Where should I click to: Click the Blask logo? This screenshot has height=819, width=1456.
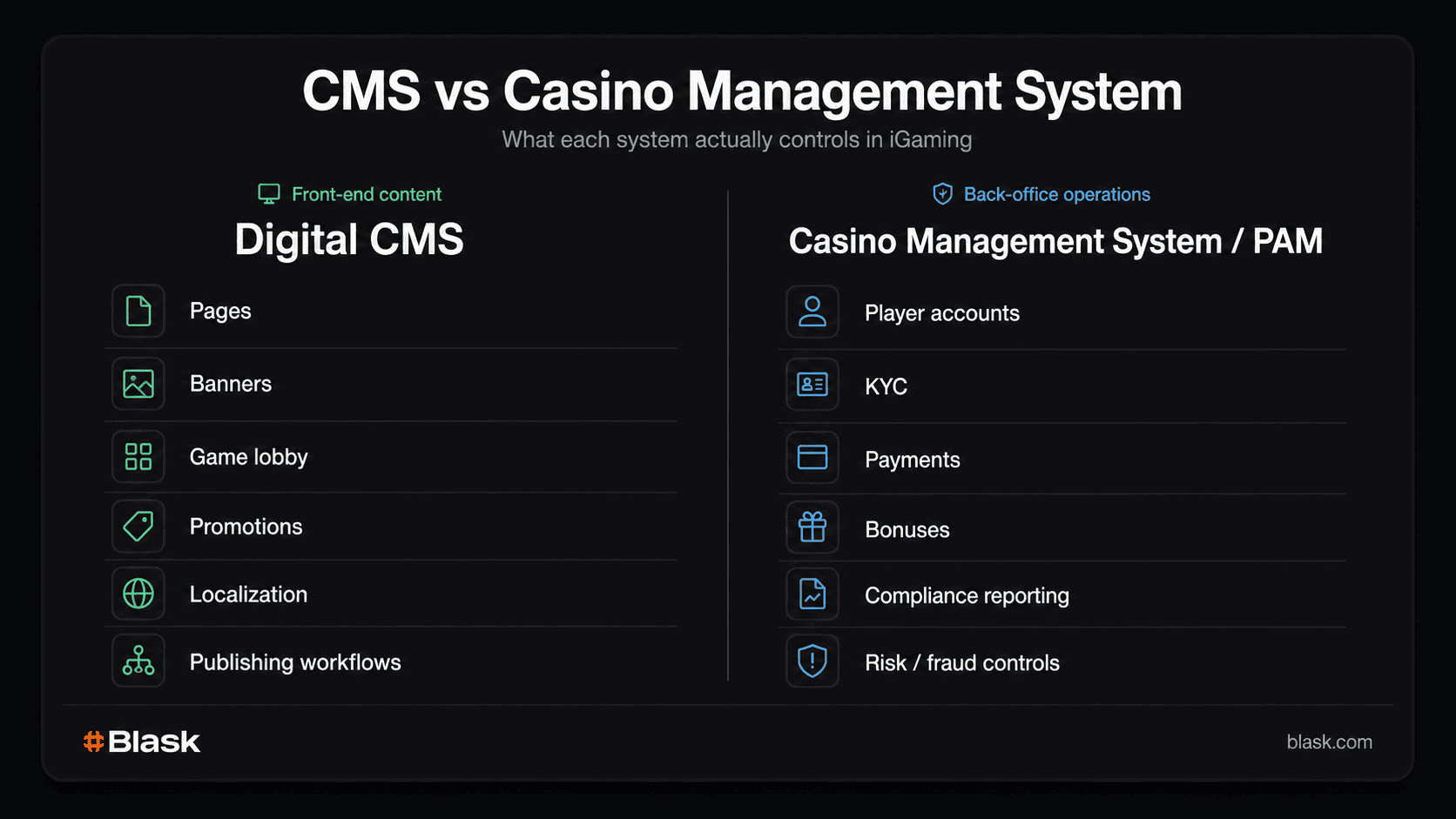(x=141, y=742)
